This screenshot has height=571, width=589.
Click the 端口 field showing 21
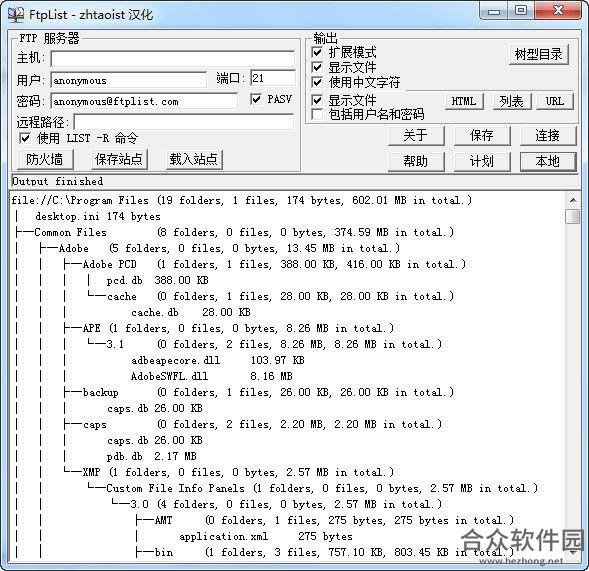pyautogui.click(x=273, y=78)
